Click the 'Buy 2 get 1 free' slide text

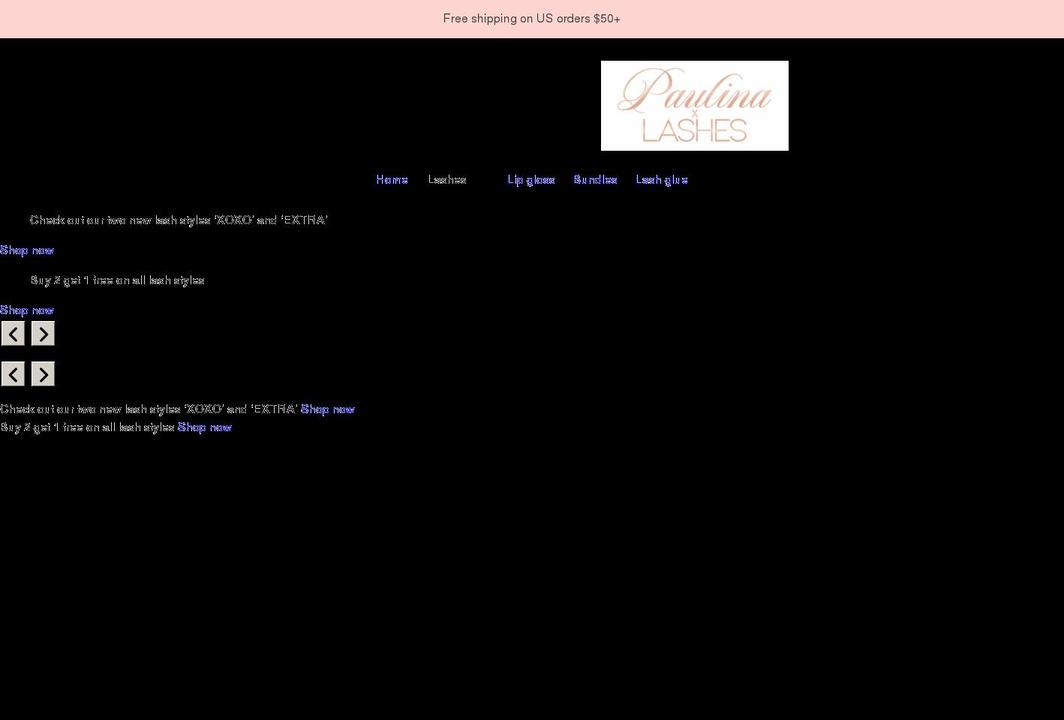click(x=117, y=280)
